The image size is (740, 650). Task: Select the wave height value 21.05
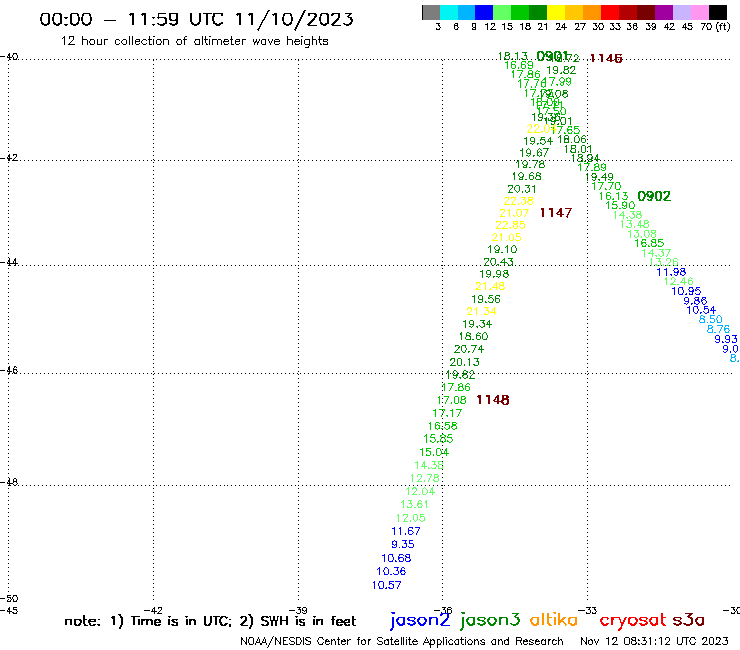pos(506,237)
